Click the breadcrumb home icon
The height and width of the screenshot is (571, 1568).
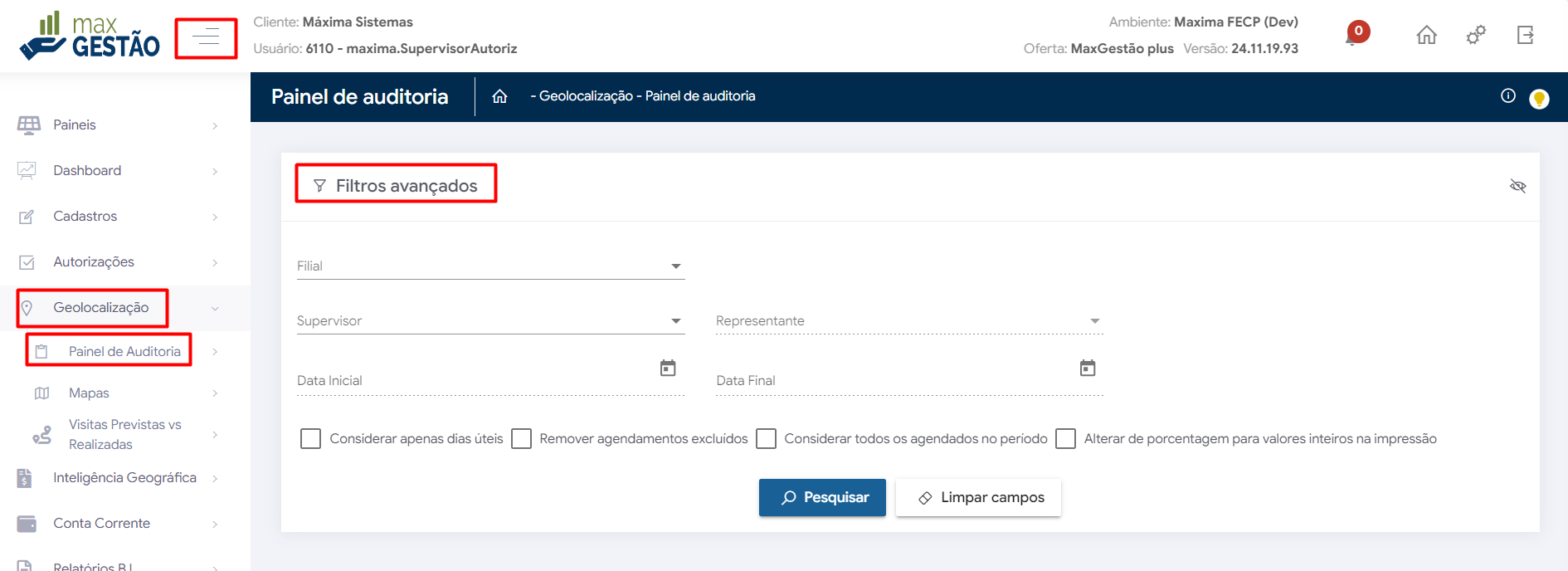coord(499,96)
